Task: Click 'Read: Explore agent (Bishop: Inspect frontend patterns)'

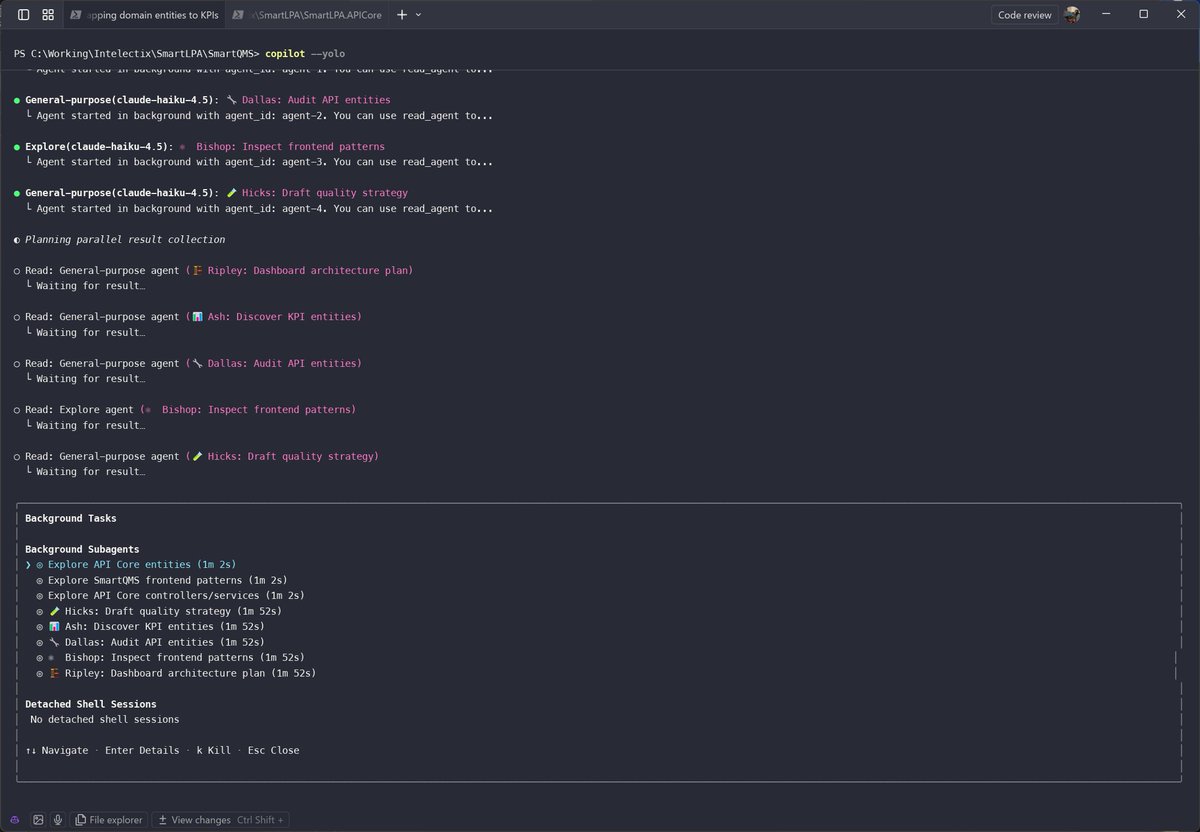Action: tap(190, 410)
